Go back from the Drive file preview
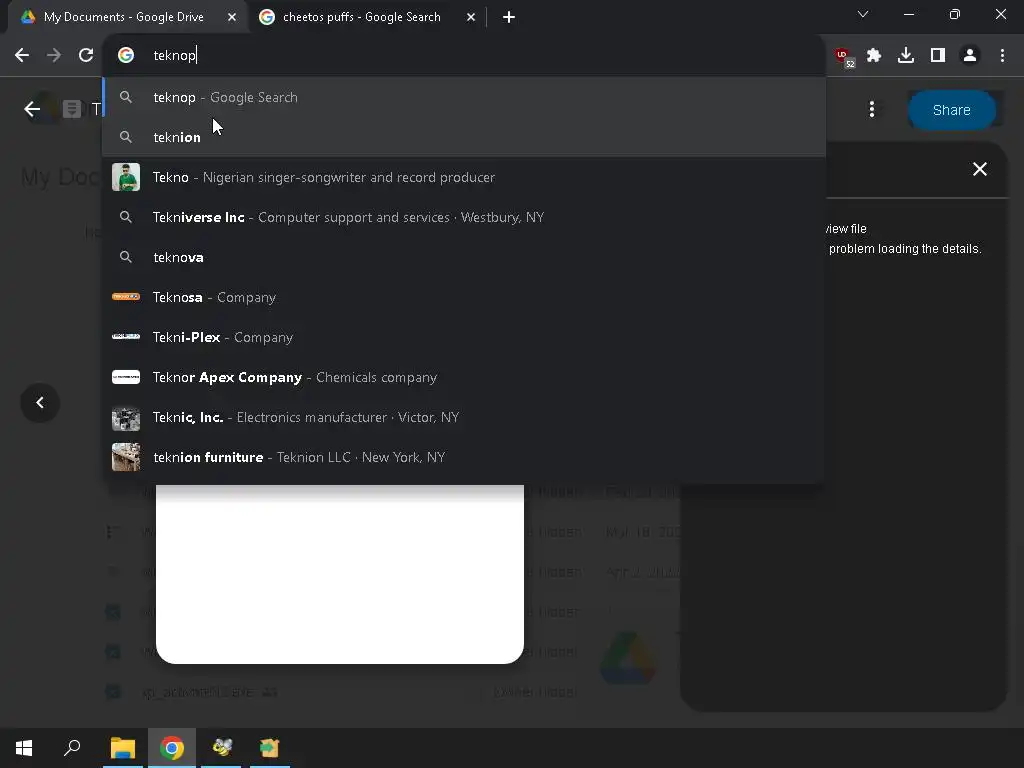This screenshot has width=1024, height=768. pos(31,109)
